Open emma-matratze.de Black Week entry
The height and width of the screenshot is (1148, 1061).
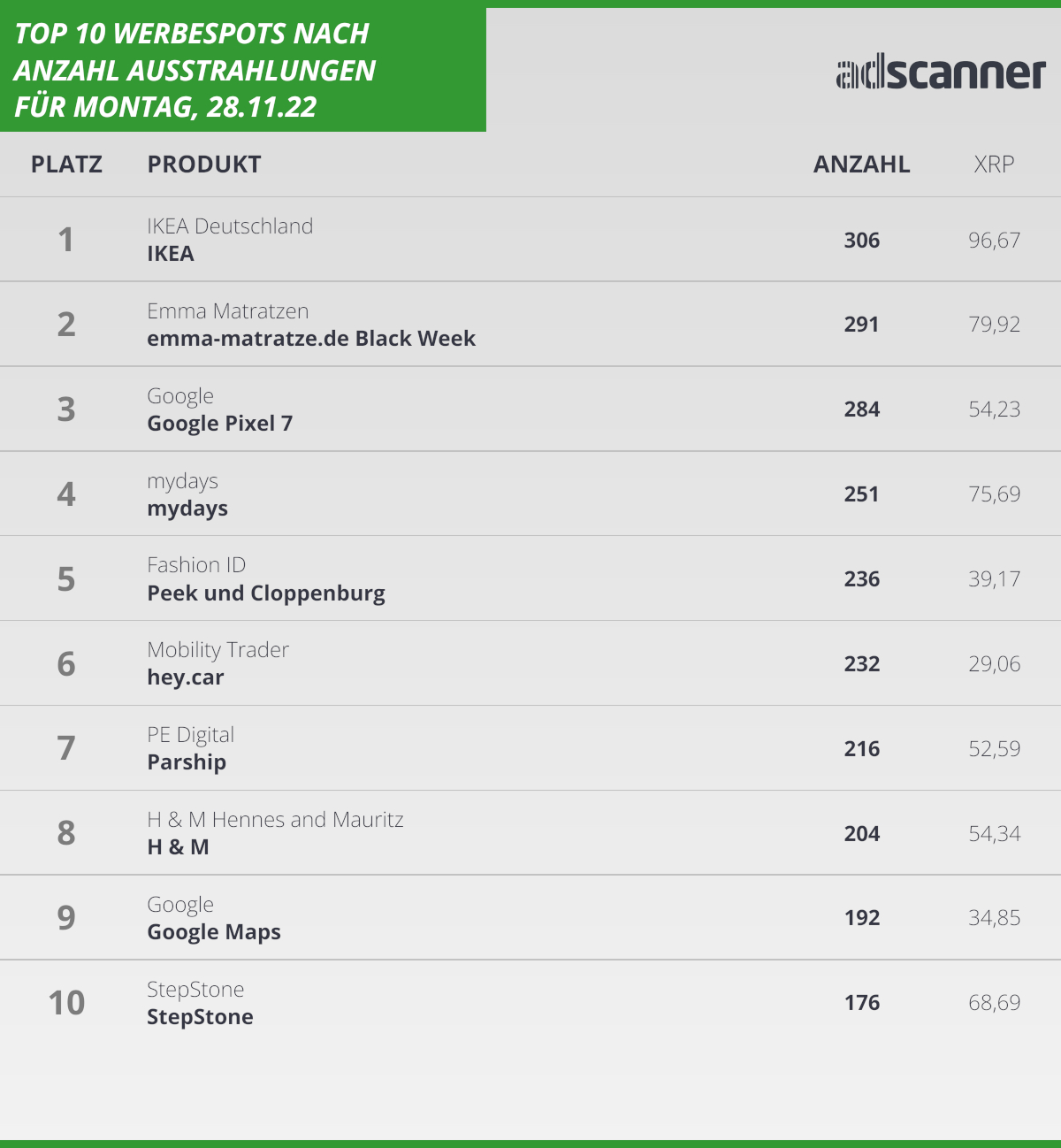[x=311, y=339]
